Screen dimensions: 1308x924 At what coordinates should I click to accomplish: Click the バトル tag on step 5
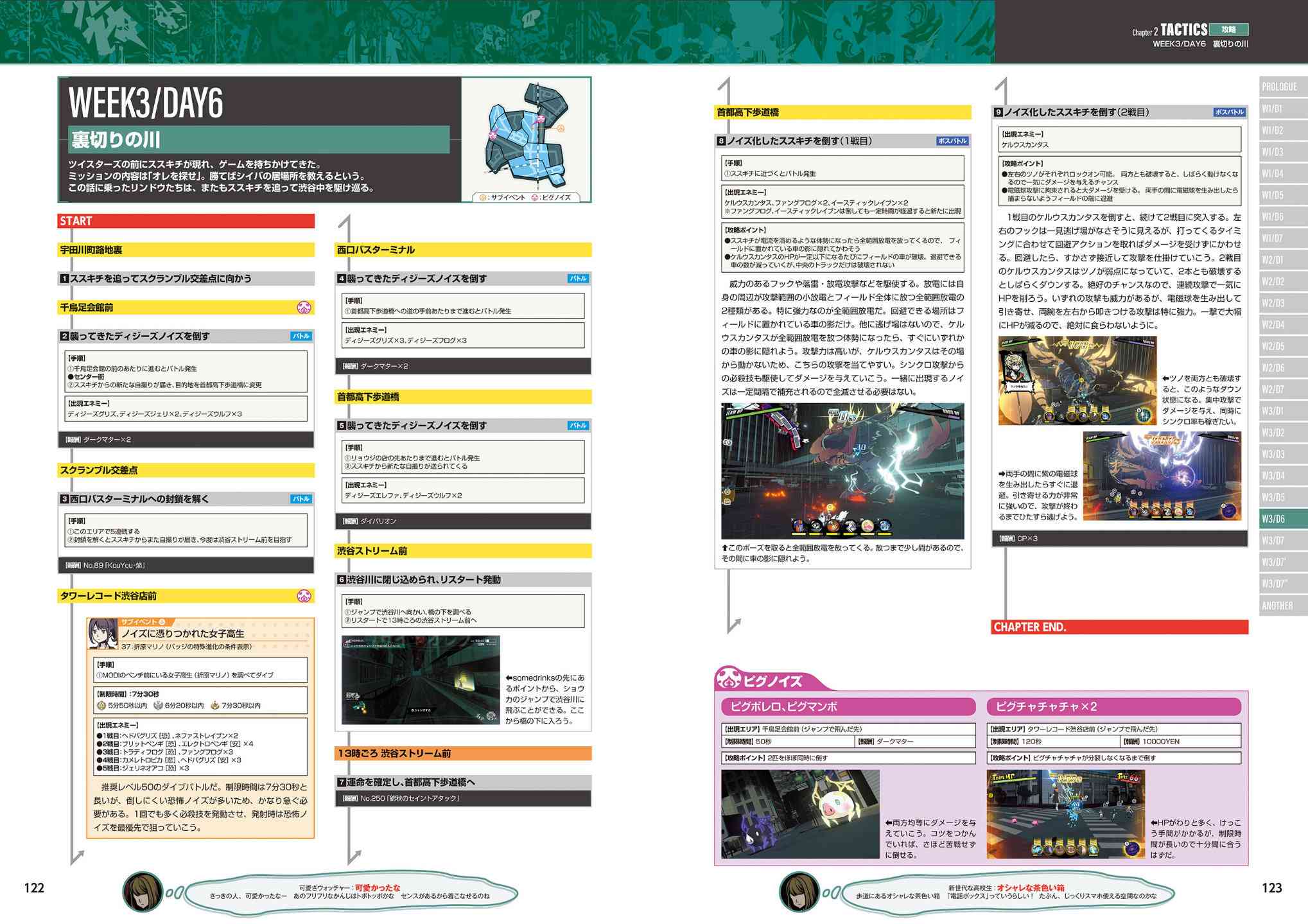click(x=578, y=426)
